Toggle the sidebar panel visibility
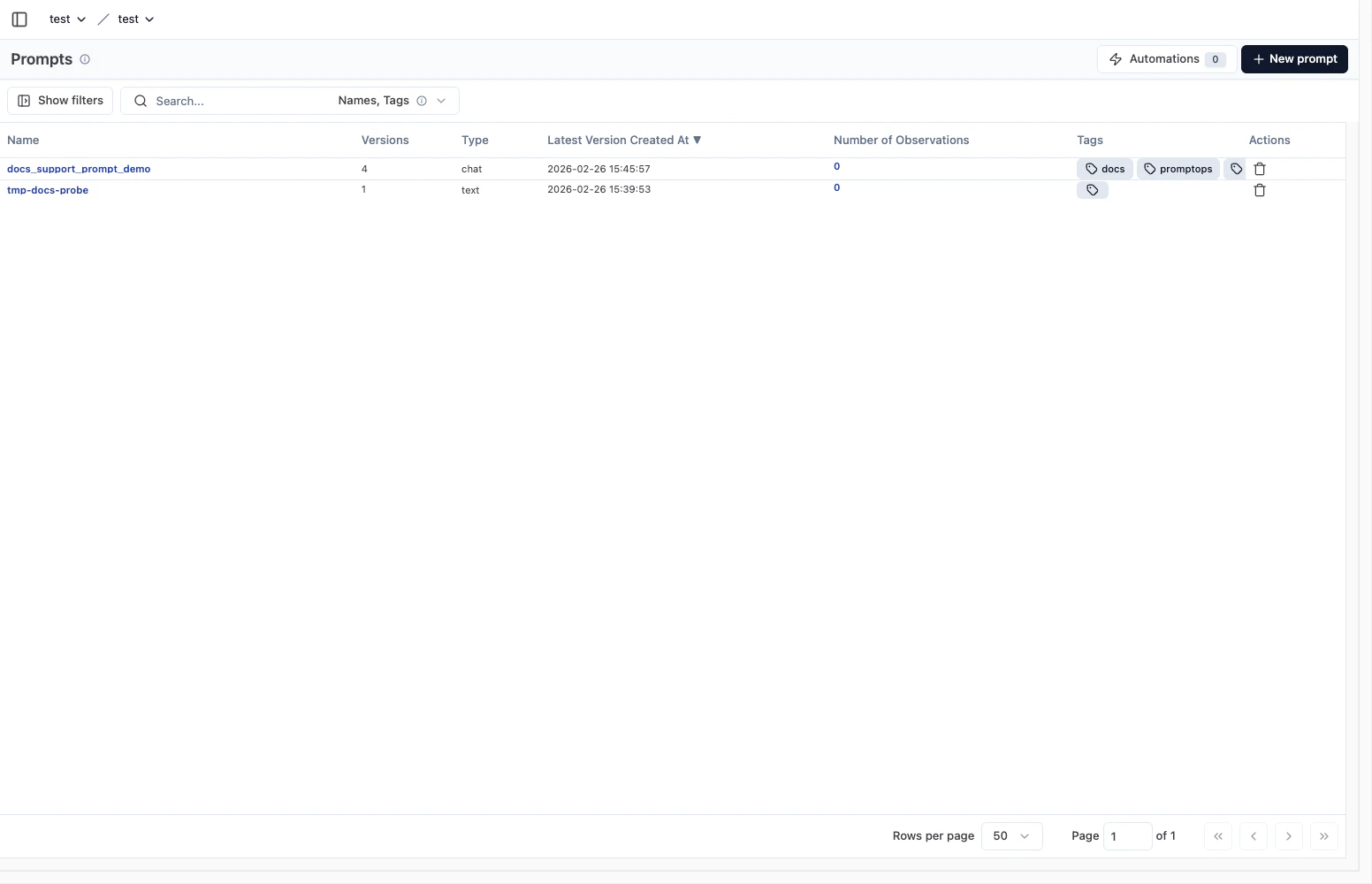Screen dimensions: 1372x884 (x=19, y=19)
